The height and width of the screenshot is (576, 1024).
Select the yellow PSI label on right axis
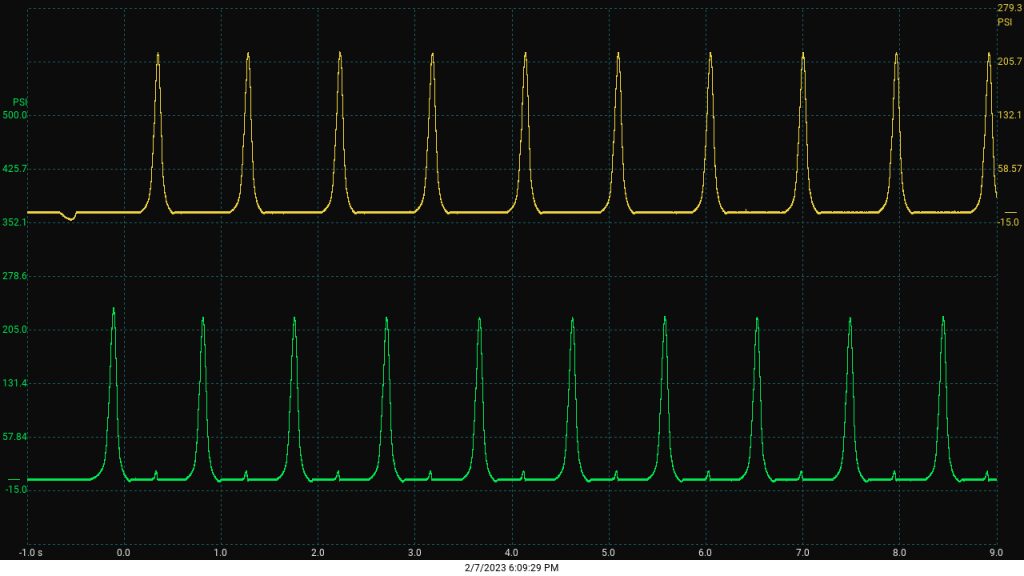pyautogui.click(x=1004, y=22)
